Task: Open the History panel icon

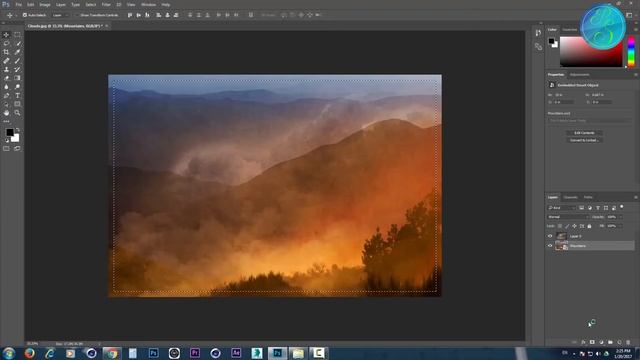Action: [538, 33]
